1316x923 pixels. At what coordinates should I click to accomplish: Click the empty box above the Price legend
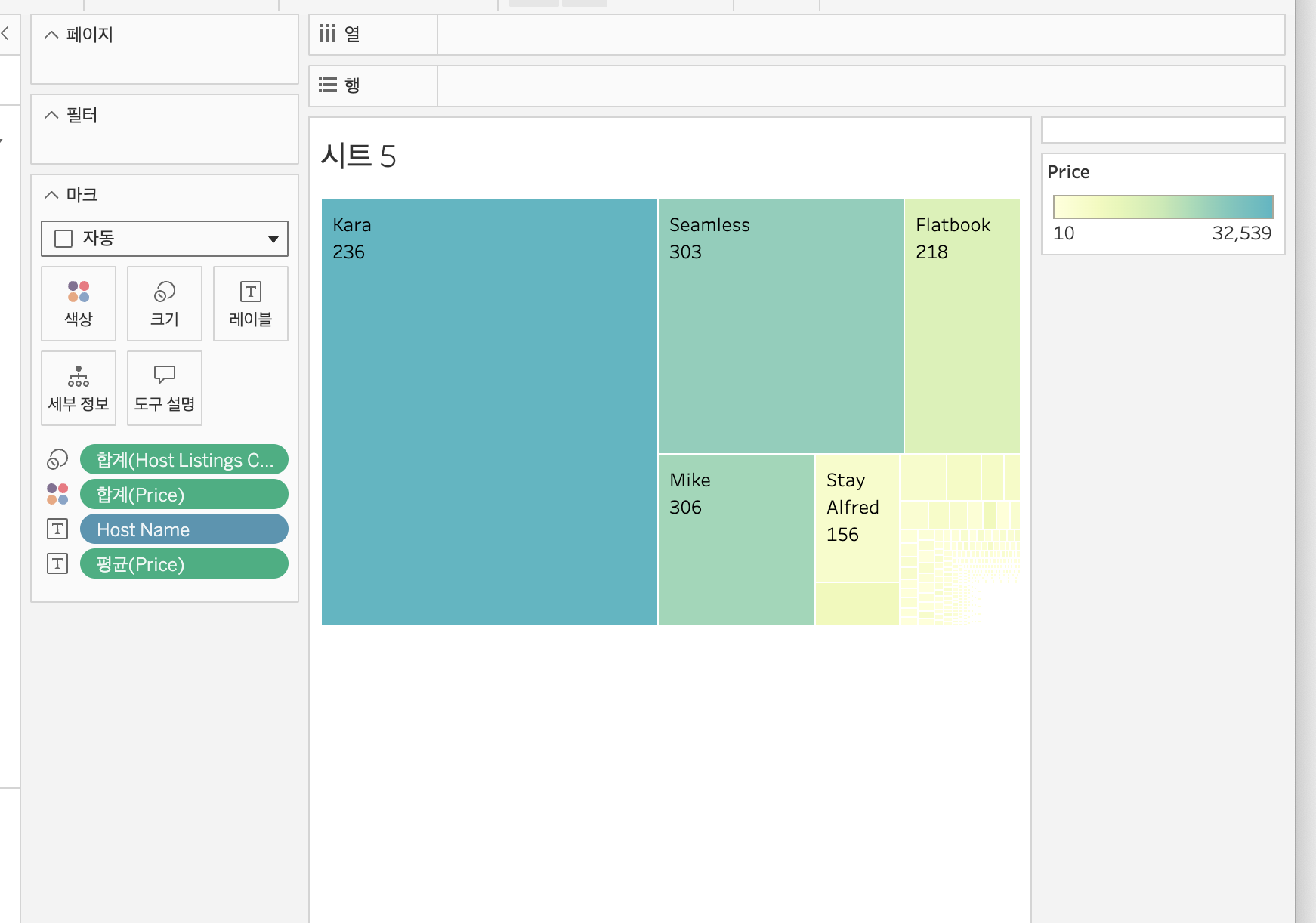1163,130
